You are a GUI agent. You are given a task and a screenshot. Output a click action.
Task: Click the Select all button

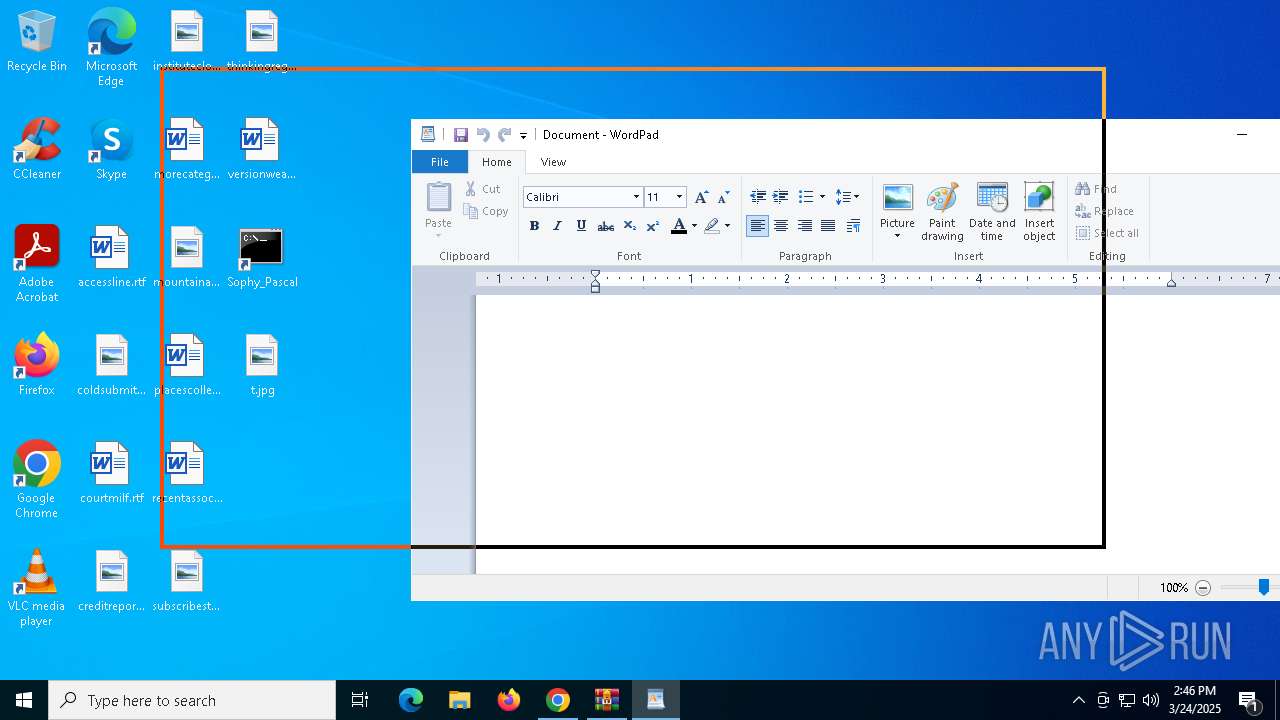(1107, 233)
